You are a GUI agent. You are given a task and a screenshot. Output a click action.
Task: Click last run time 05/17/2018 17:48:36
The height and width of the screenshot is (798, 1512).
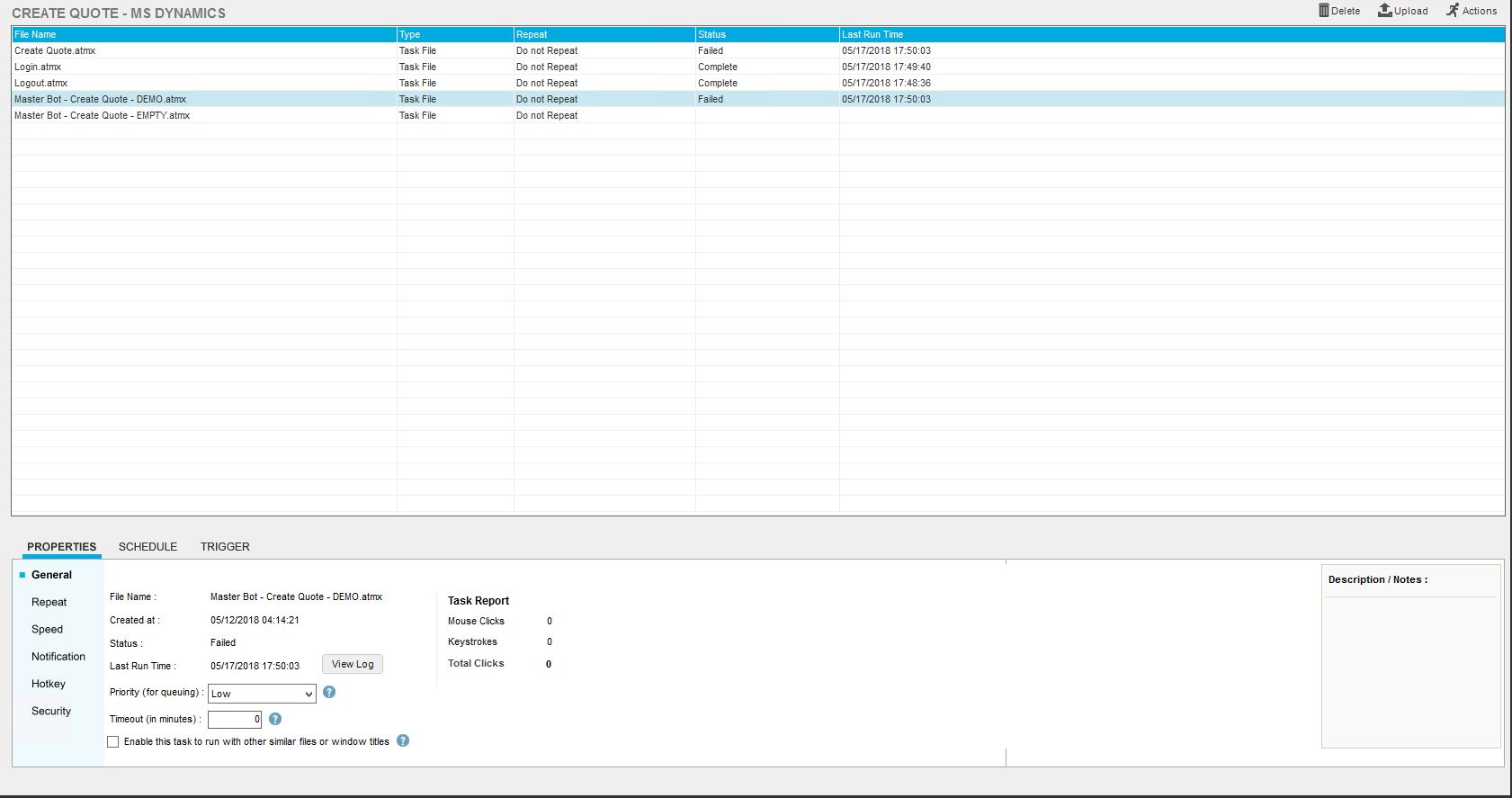(886, 83)
